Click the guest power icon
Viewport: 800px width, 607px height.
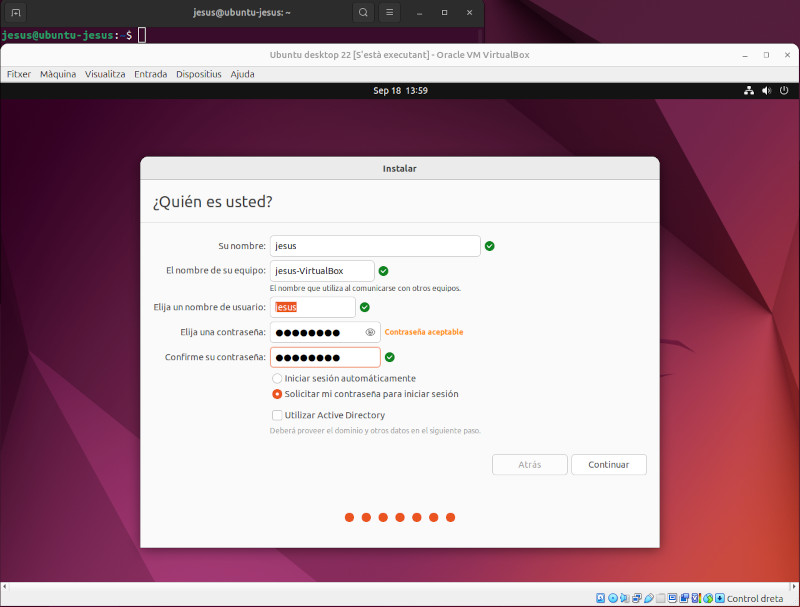point(784,90)
